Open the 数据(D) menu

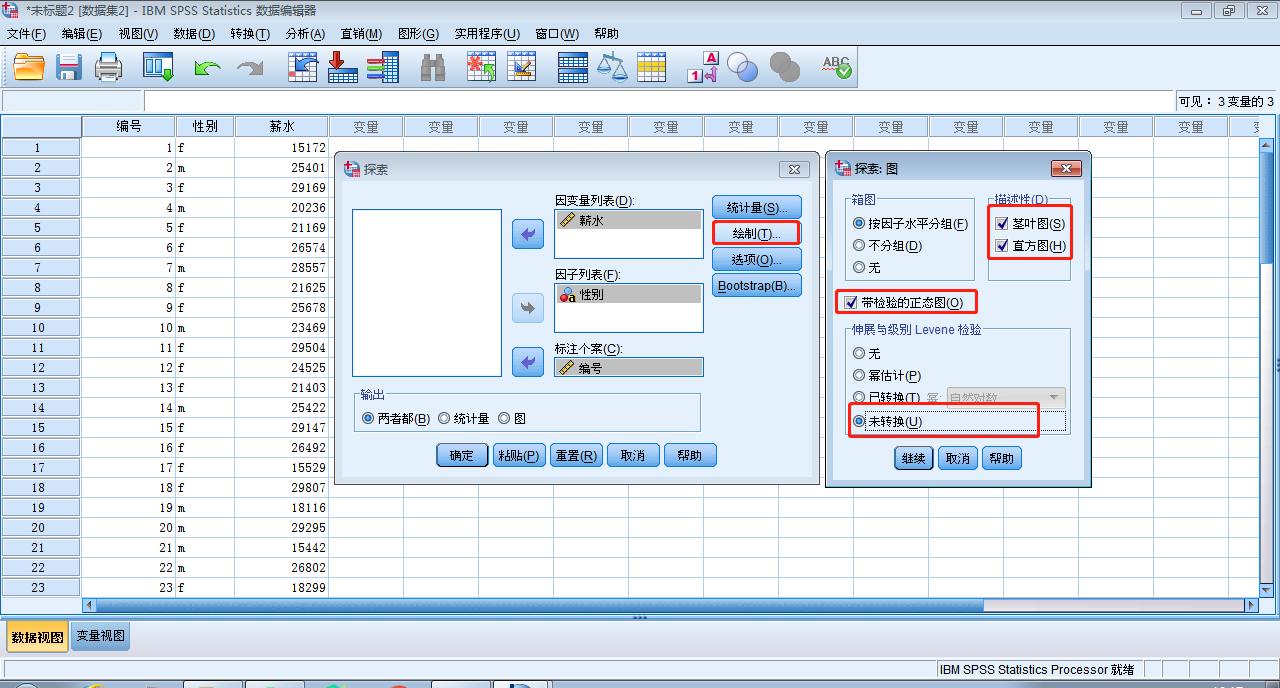pyautogui.click(x=193, y=33)
